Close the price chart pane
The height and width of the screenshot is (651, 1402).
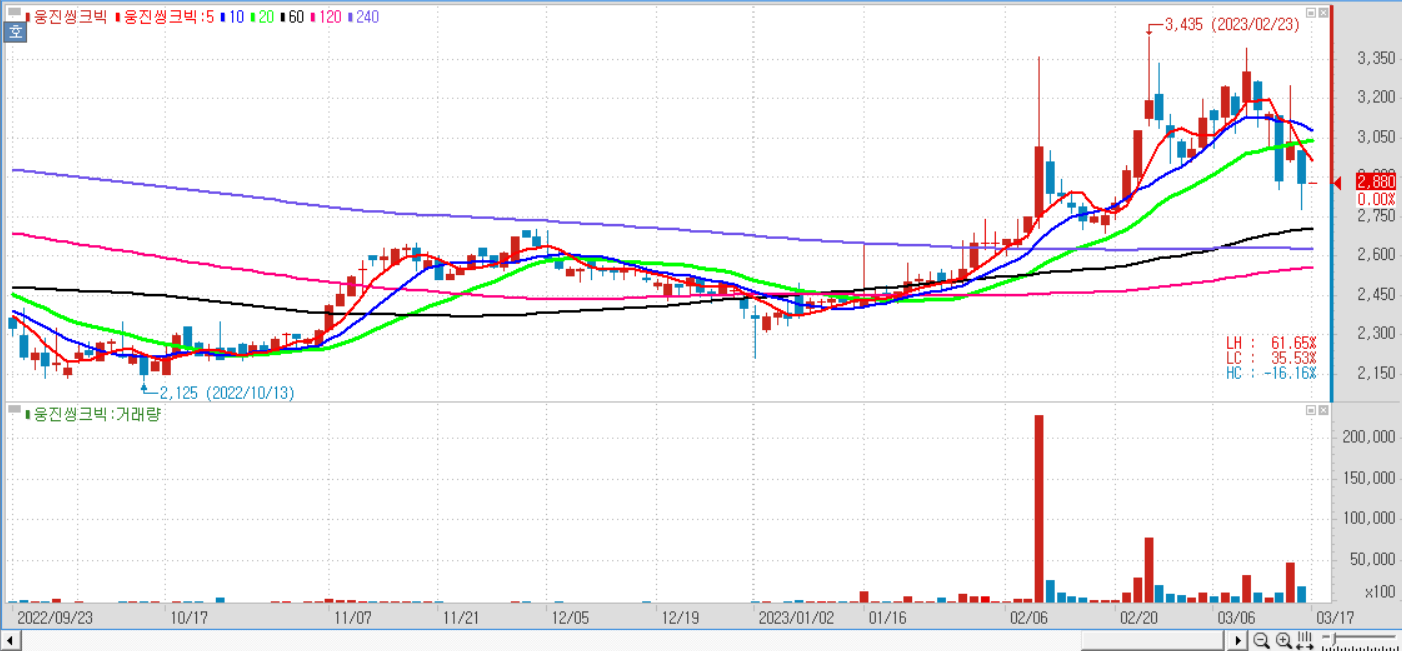pyautogui.click(x=1323, y=13)
